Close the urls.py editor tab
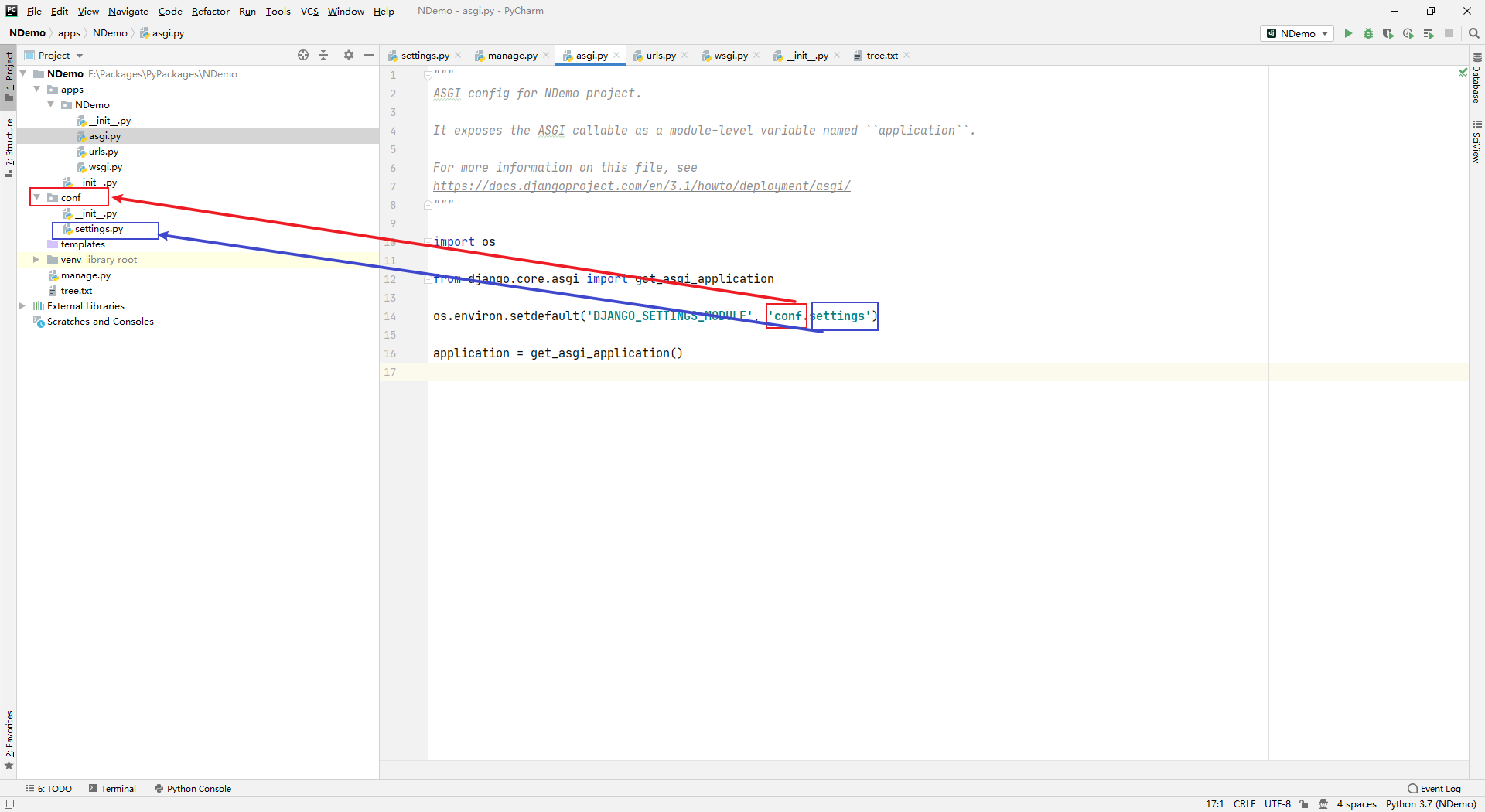 [x=685, y=56]
